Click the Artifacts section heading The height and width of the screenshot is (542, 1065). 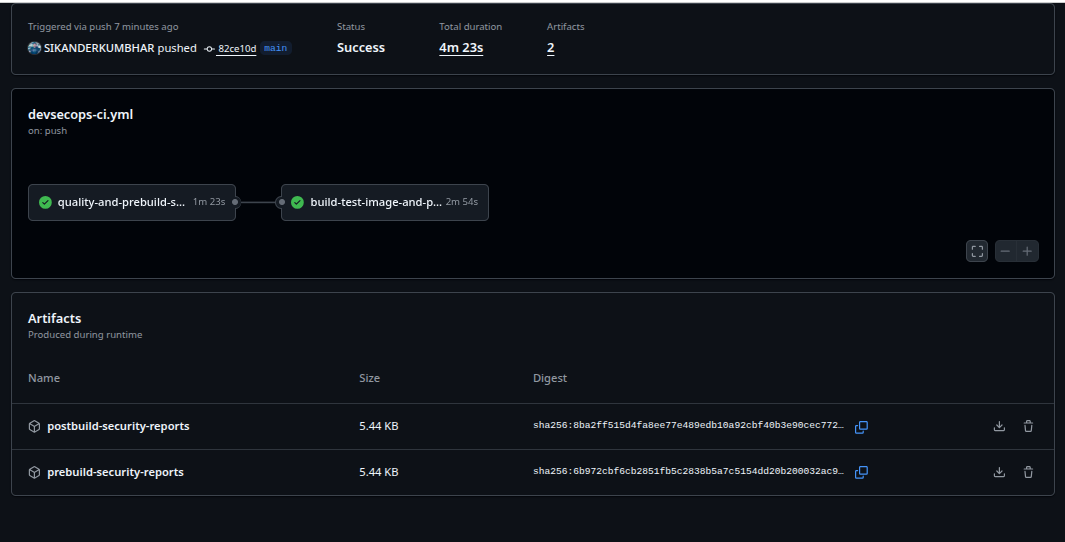pyautogui.click(x=54, y=319)
